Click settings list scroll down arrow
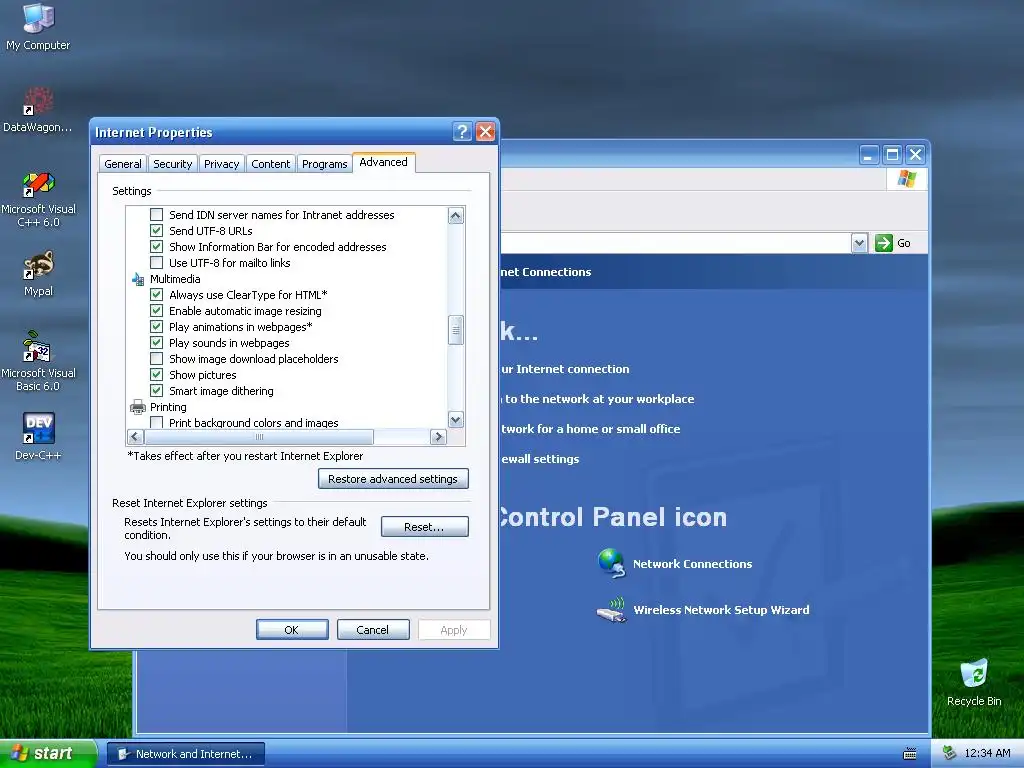 456,419
